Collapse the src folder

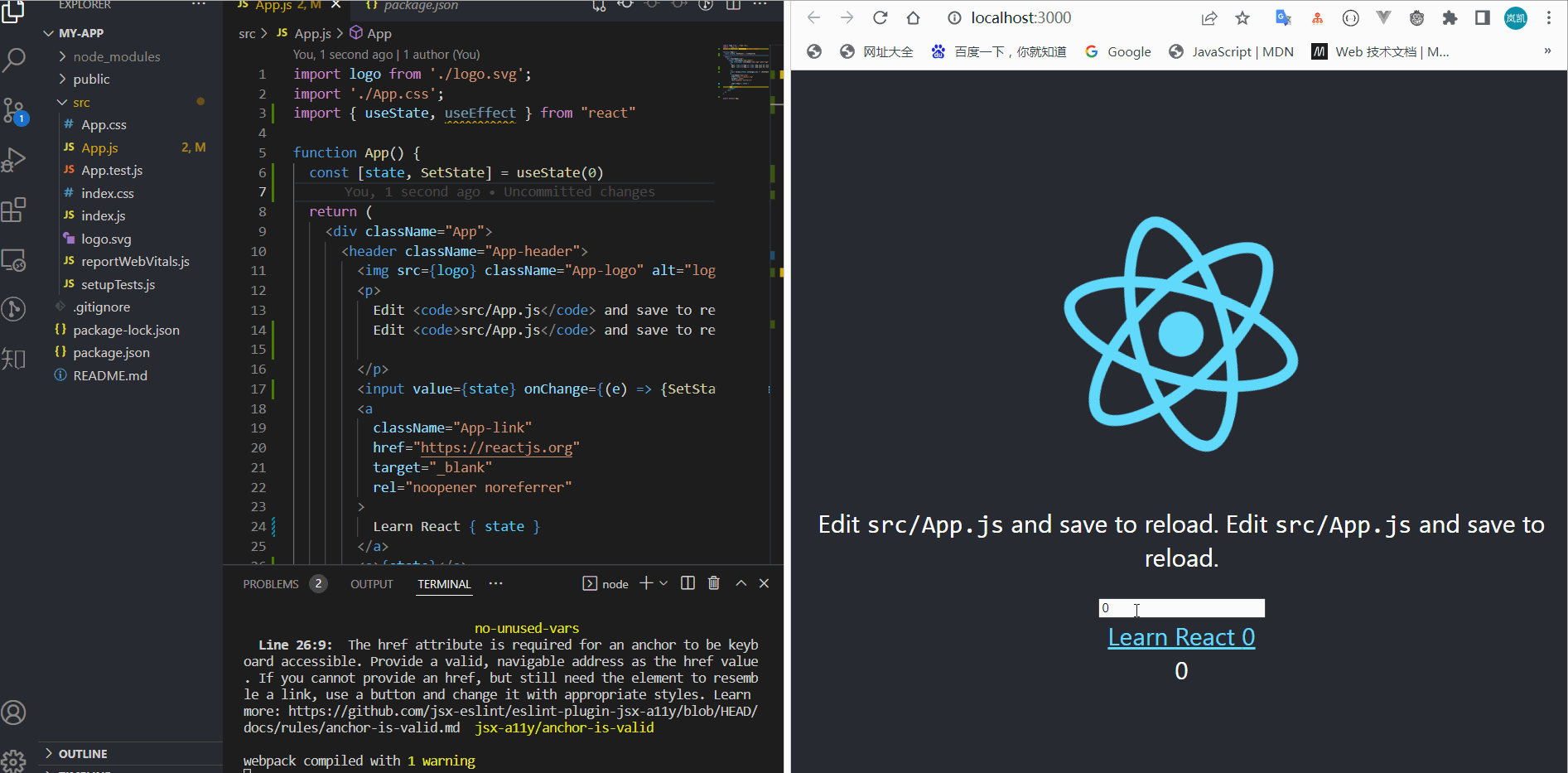point(81,101)
